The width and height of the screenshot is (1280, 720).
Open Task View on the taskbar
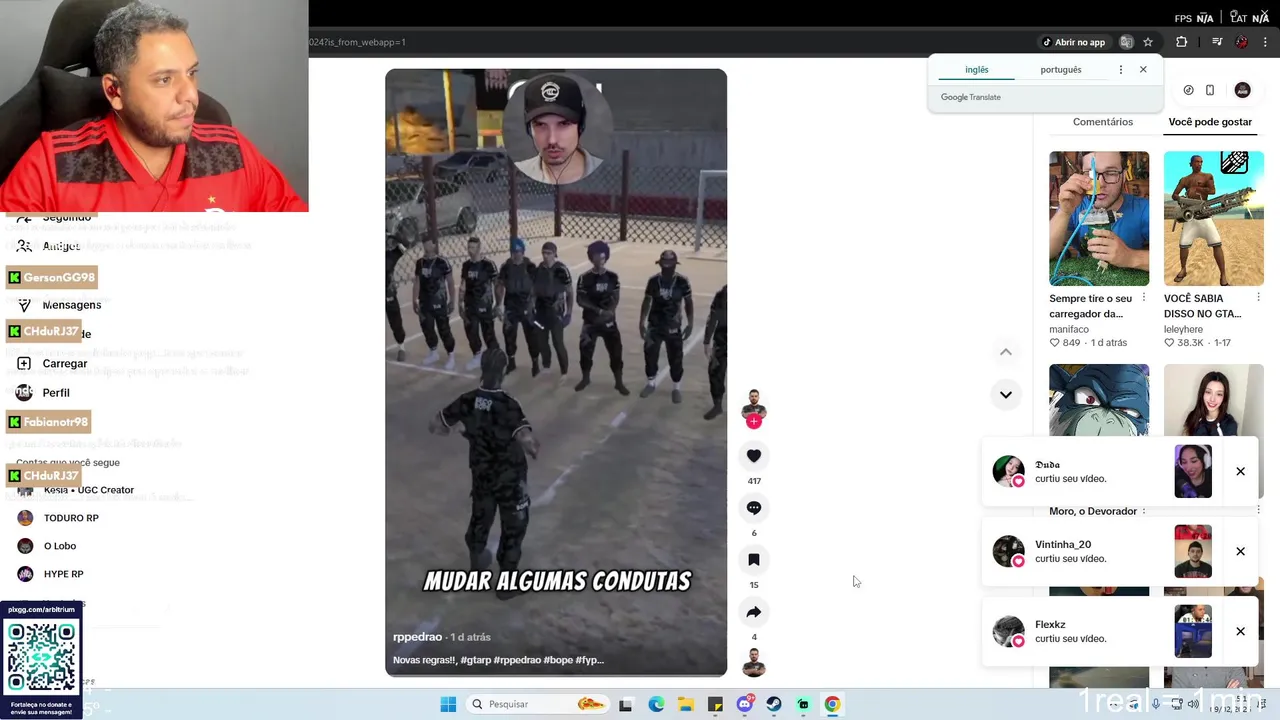pos(626,704)
